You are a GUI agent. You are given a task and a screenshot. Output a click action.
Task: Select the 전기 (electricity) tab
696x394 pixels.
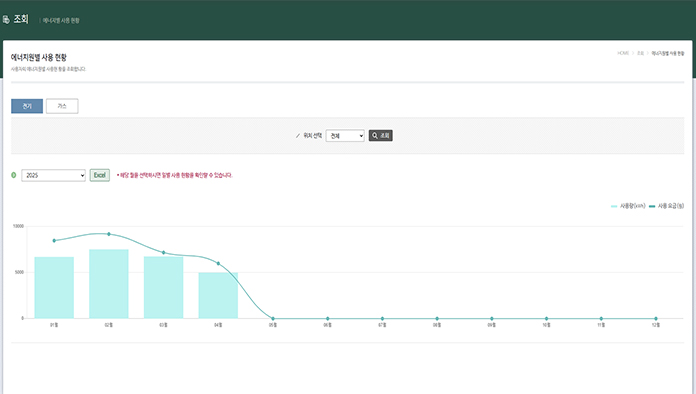27,106
